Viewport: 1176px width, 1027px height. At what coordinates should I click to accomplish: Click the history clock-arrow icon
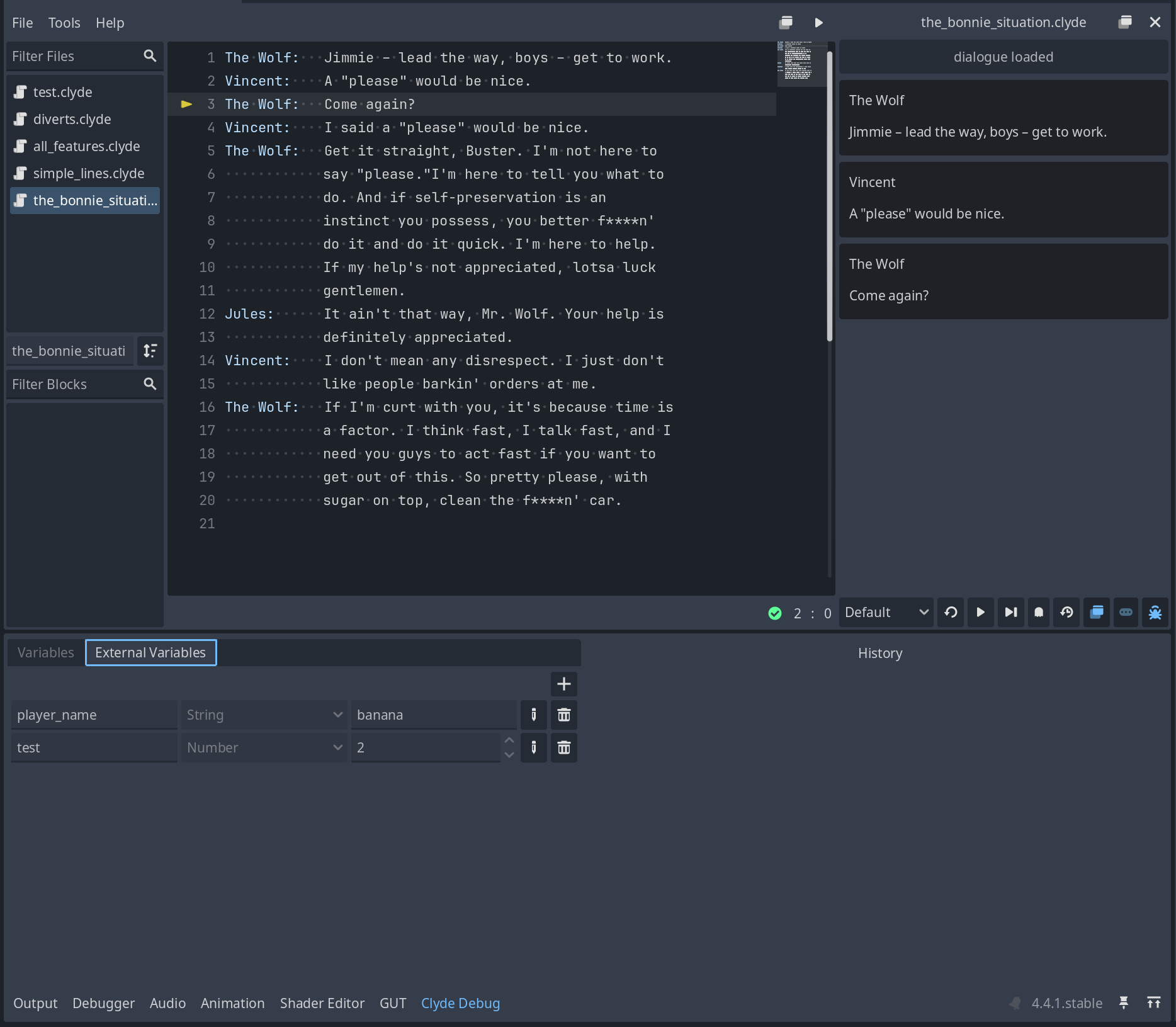pyautogui.click(x=1067, y=612)
